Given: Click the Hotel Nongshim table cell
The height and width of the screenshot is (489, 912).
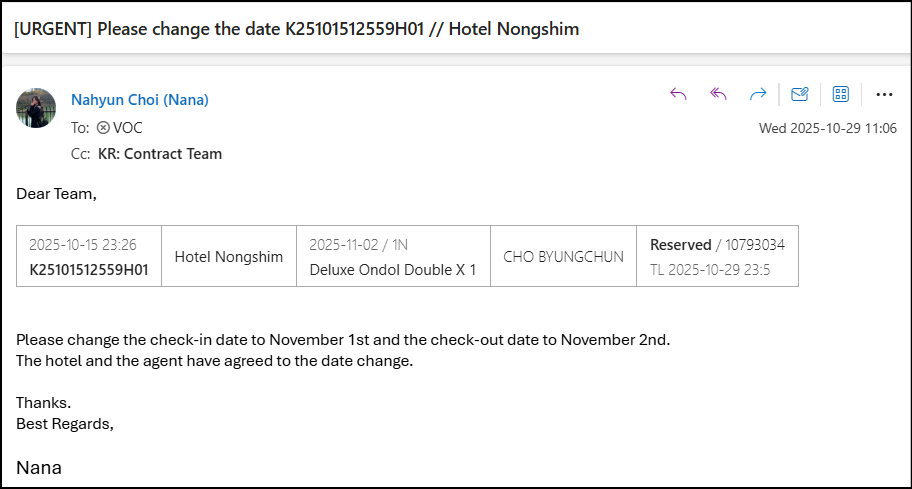Looking at the screenshot, I should (x=229, y=257).
